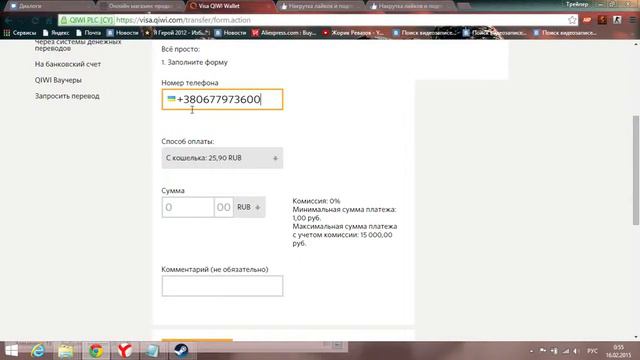Open the Новости bookmark next to Почта

tap(123, 33)
